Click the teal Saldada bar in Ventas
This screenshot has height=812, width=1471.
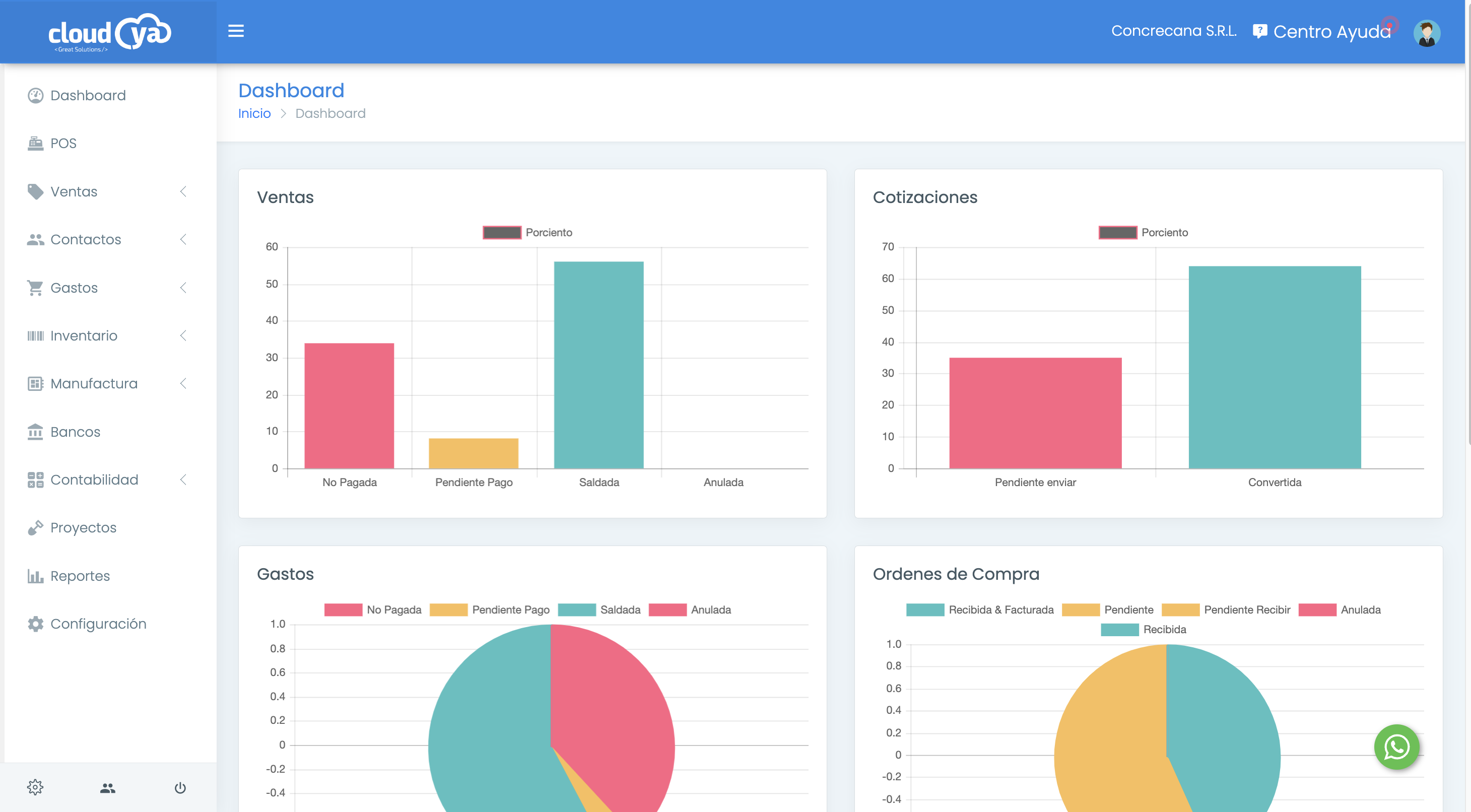coord(598,365)
